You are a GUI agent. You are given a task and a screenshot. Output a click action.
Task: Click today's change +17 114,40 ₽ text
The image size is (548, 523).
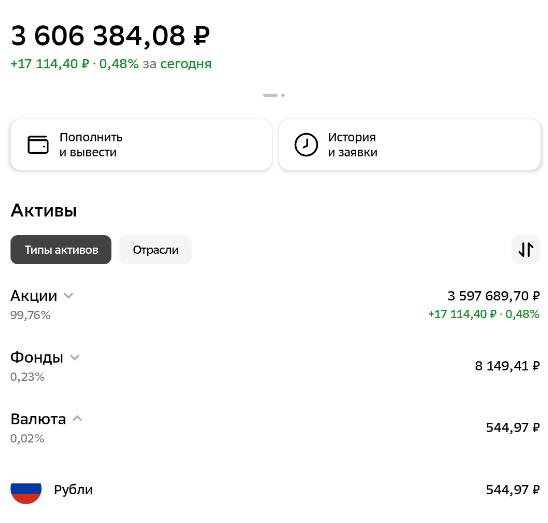[x=50, y=64]
